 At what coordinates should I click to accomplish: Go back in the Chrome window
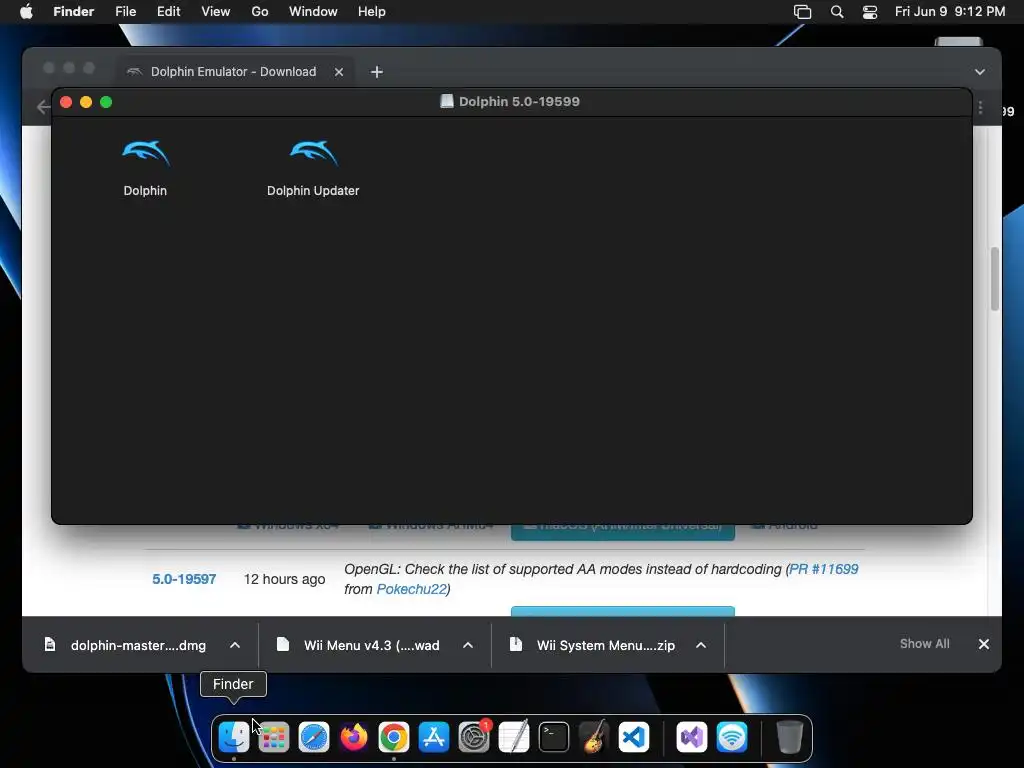[x=43, y=107]
